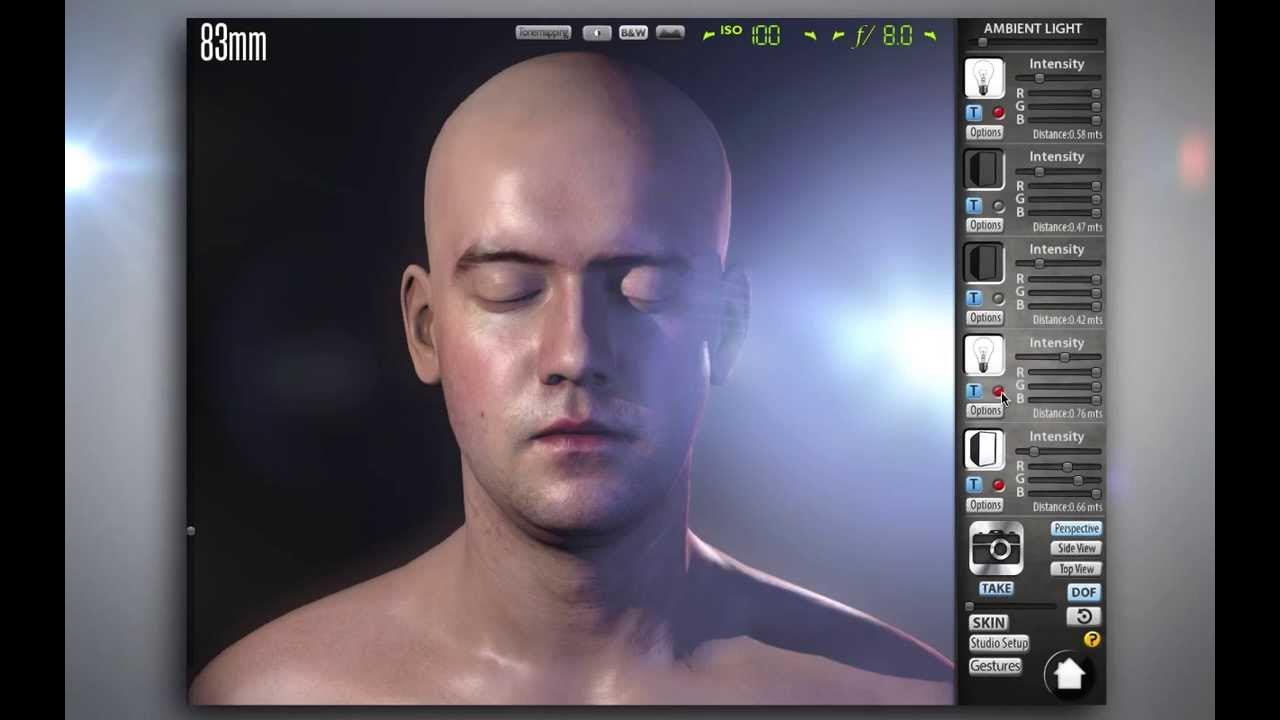This screenshot has width=1280, height=720.
Task: Click the home icon
Action: tap(1069, 673)
